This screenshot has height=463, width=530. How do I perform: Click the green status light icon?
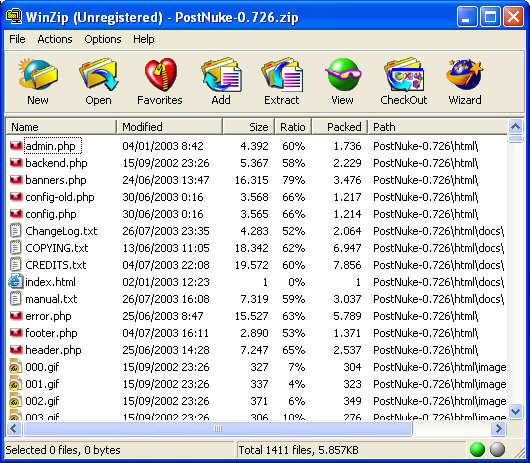click(x=477, y=449)
